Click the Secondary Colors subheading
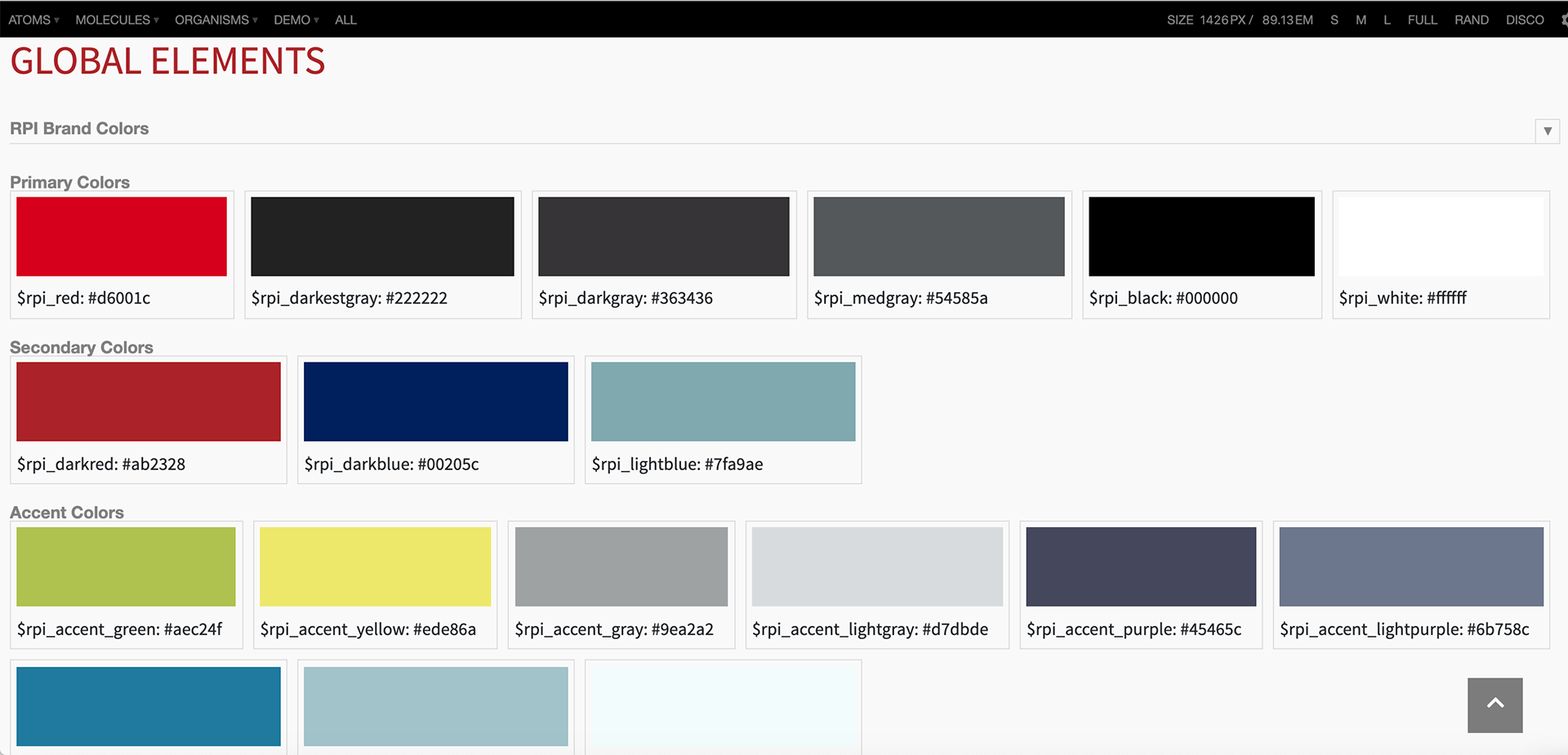Image resolution: width=1568 pixels, height=755 pixels. (x=82, y=348)
